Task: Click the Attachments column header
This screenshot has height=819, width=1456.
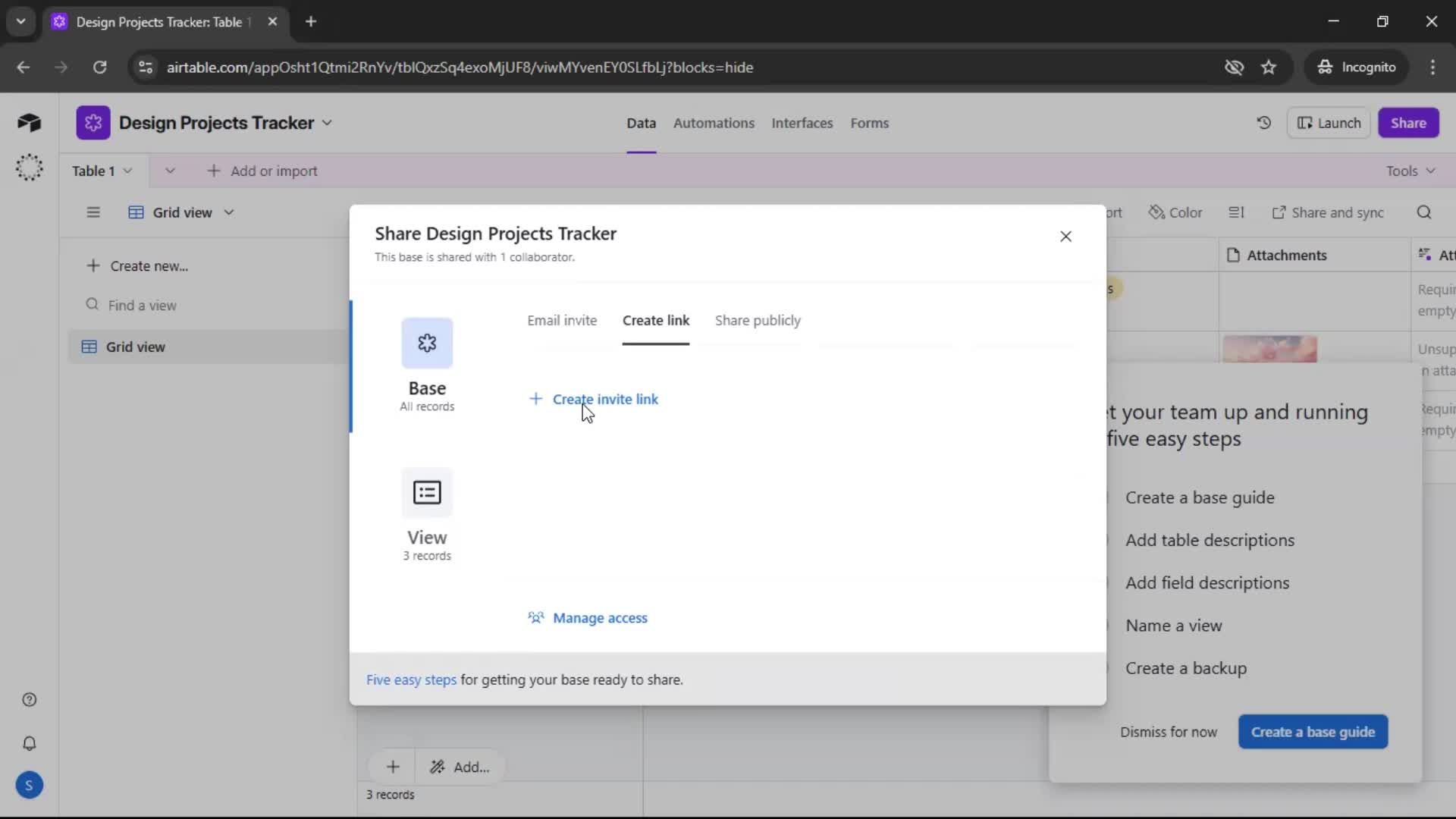Action: pos(1314,256)
